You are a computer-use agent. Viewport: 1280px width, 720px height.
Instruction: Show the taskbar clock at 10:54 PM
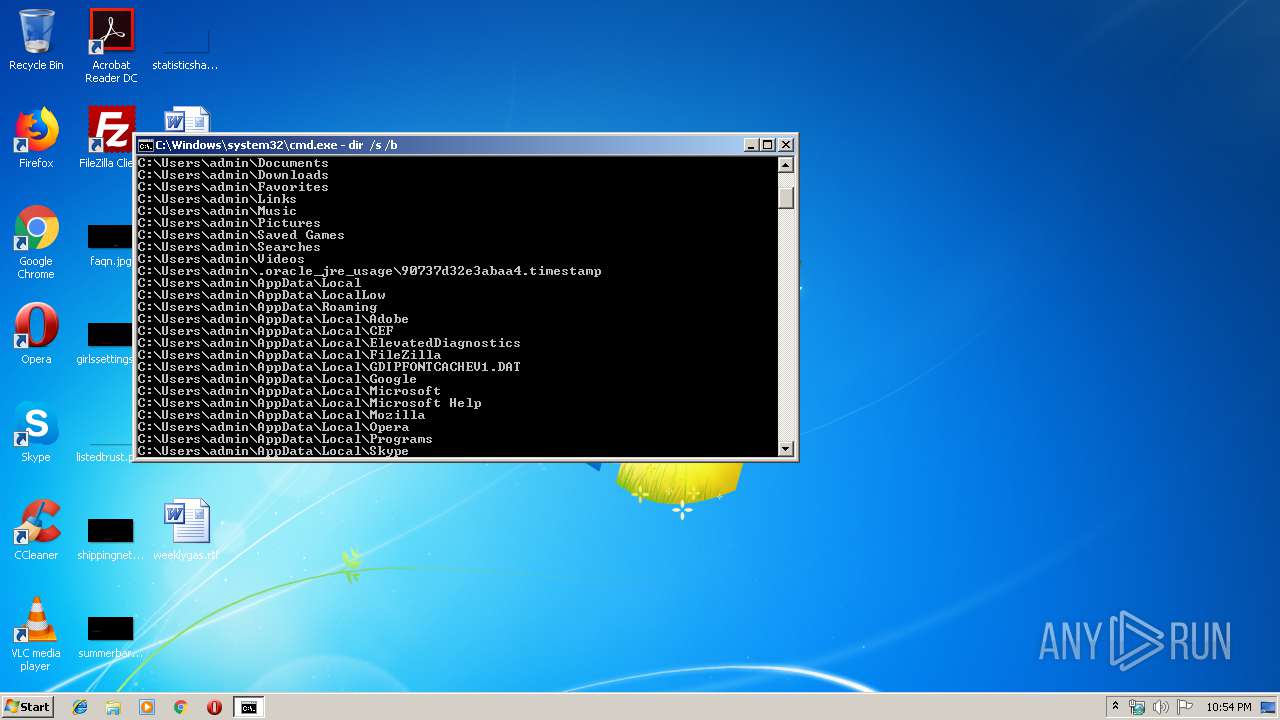(1228, 707)
